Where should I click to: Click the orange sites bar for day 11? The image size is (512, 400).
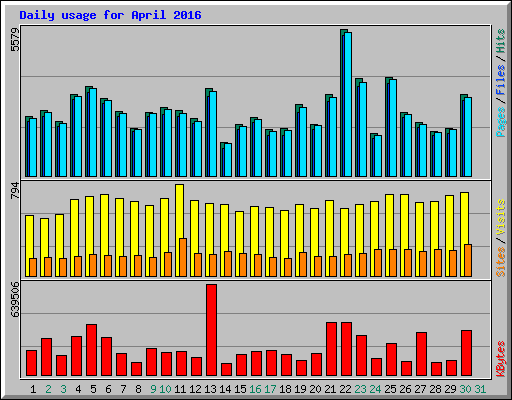[x=183, y=257]
